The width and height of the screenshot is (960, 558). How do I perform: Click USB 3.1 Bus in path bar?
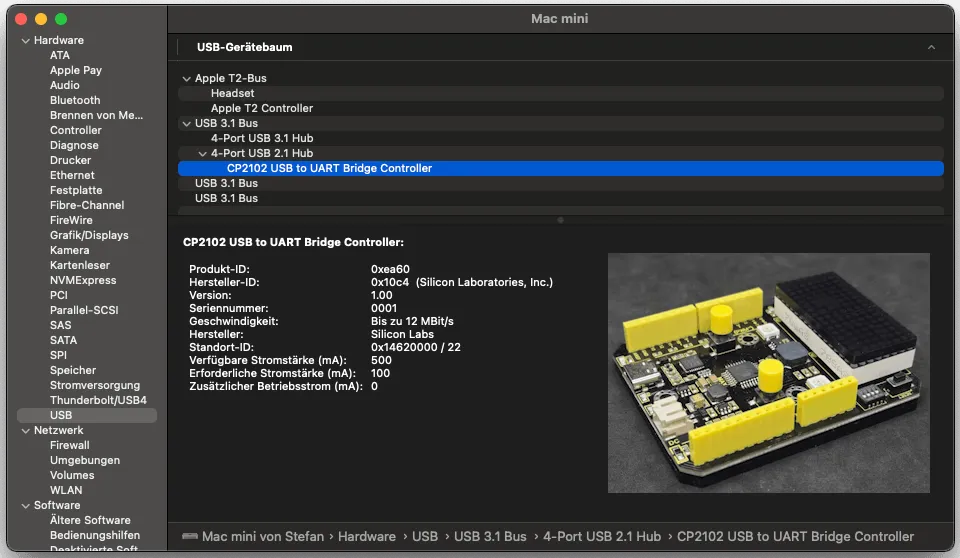tap(490, 537)
